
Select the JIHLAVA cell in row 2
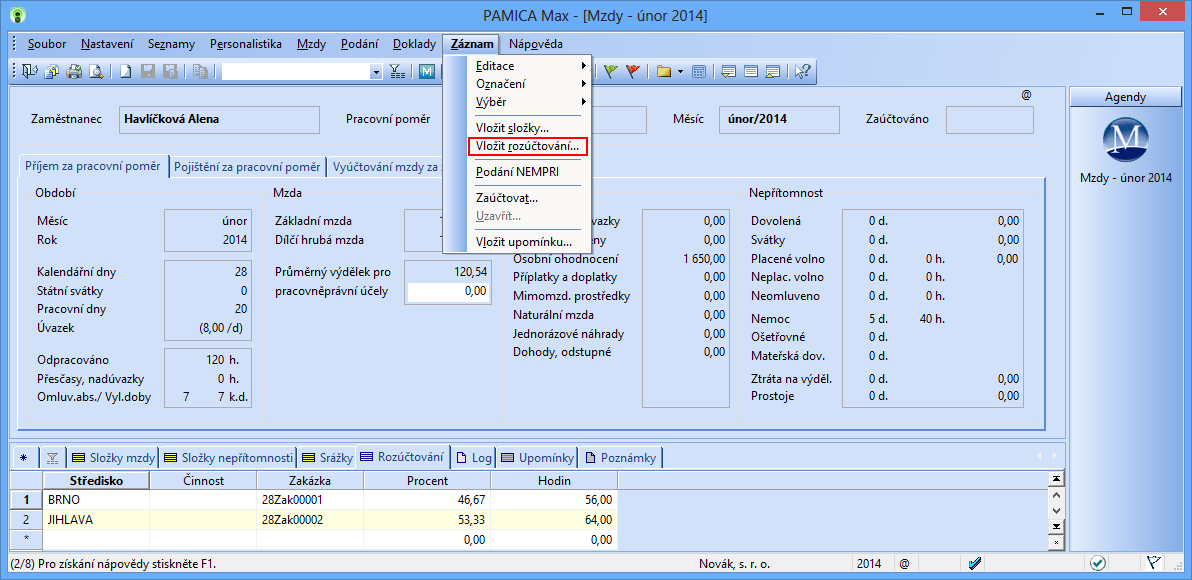pyautogui.click(x=97, y=519)
